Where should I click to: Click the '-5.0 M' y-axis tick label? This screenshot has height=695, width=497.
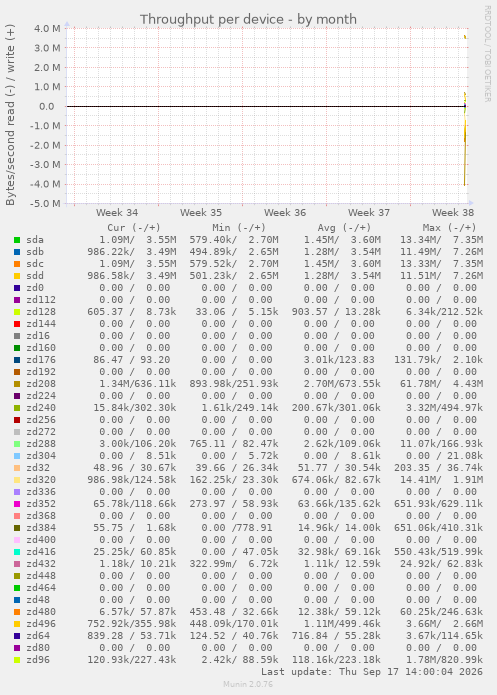point(45,203)
